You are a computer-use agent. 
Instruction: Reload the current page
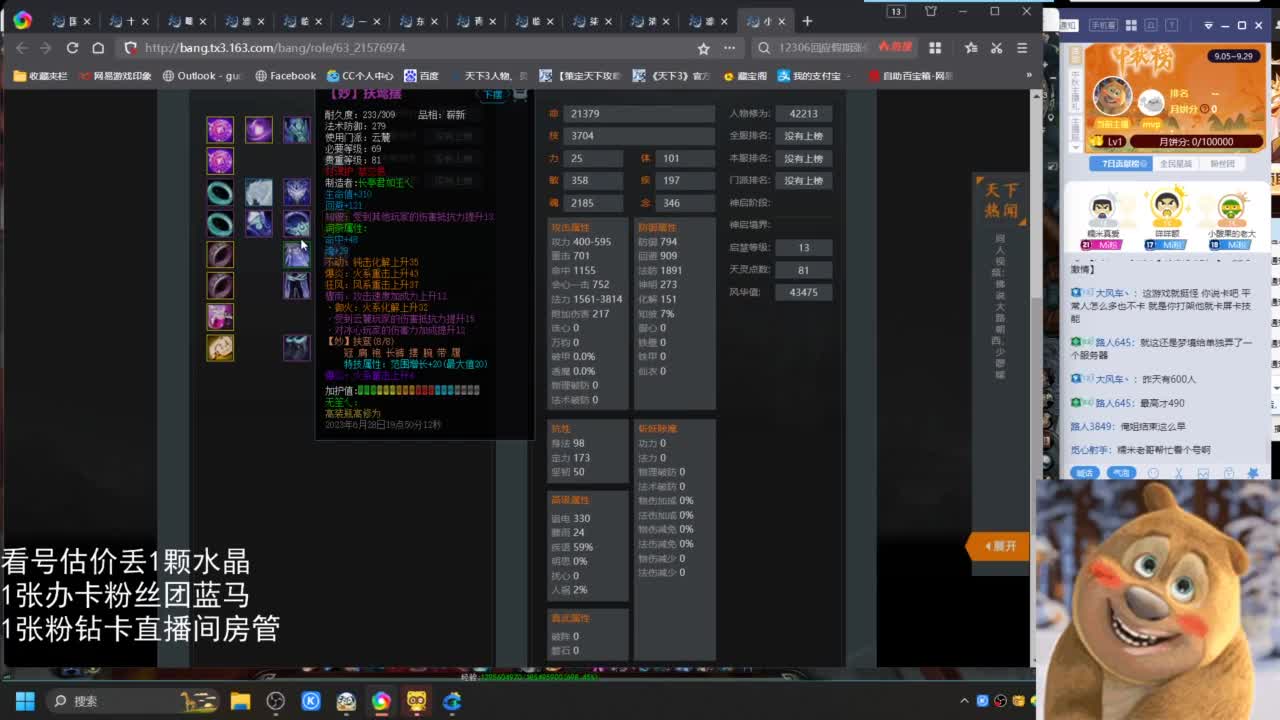72,48
